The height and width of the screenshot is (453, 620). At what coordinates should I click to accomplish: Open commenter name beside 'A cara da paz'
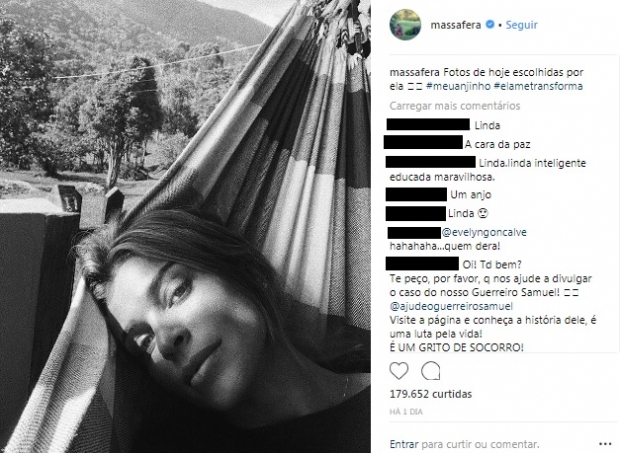(423, 142)
